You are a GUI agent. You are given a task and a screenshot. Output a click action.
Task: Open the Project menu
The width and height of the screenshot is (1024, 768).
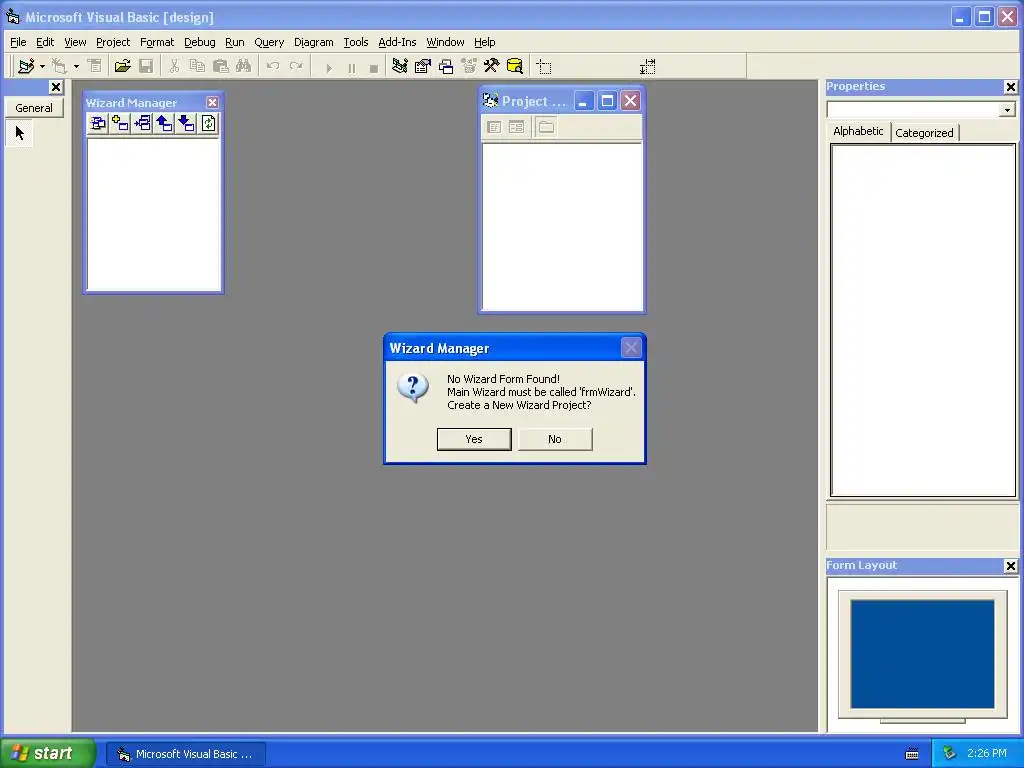(x=113, y=42)
